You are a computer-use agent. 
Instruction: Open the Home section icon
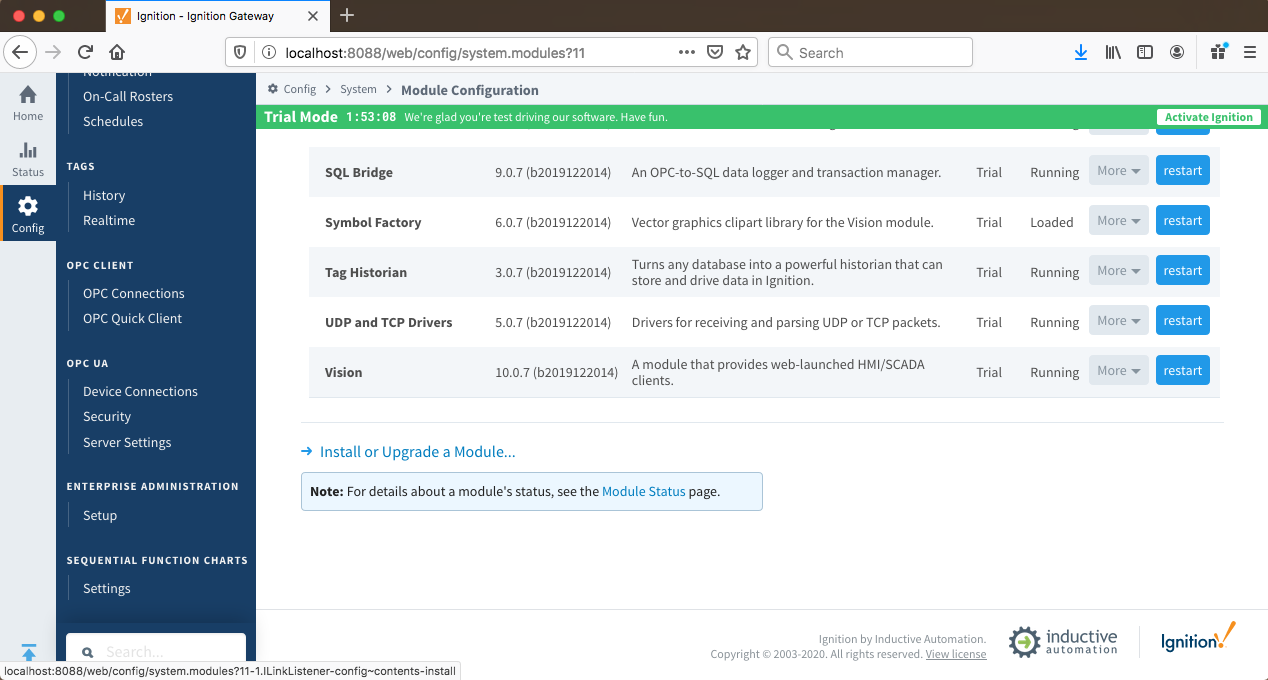coord(28,95)
